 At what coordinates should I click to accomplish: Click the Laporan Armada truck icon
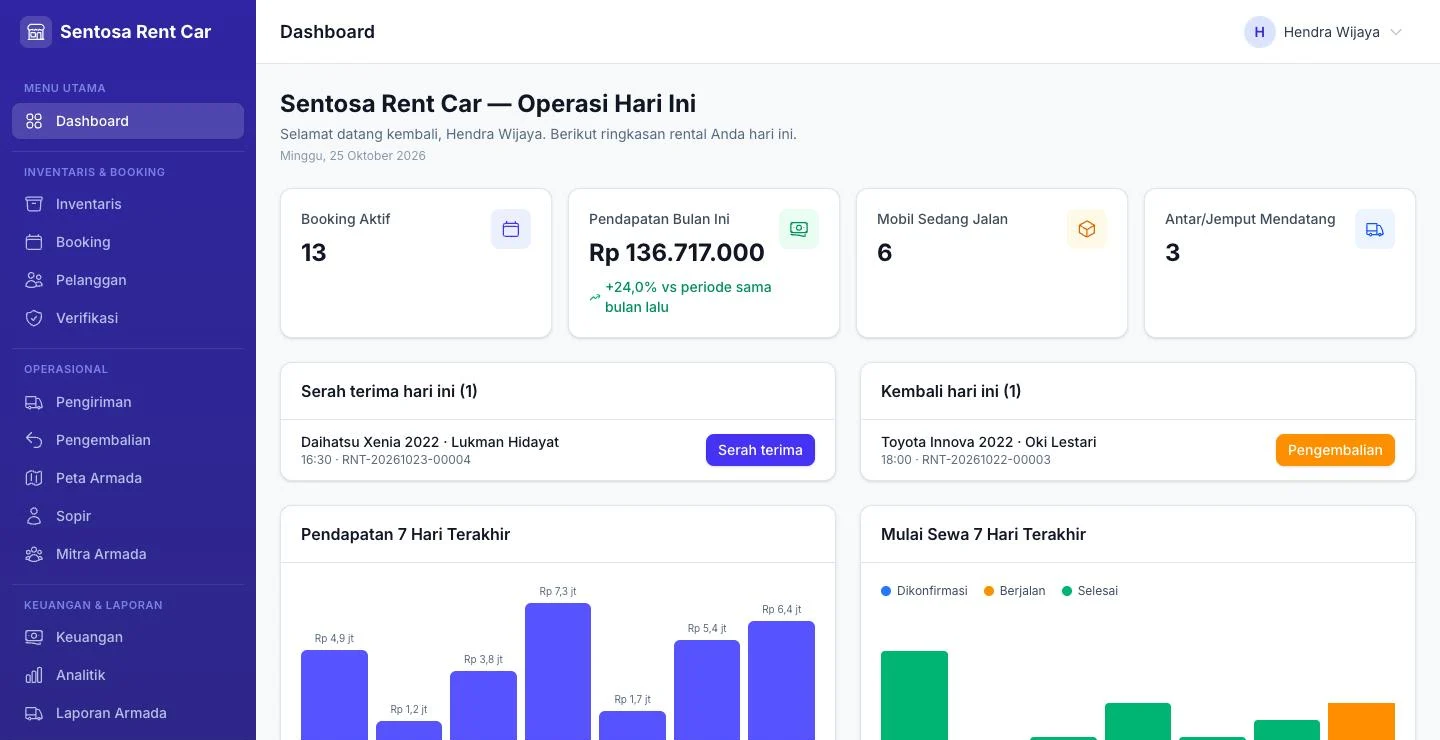(34, 713)
